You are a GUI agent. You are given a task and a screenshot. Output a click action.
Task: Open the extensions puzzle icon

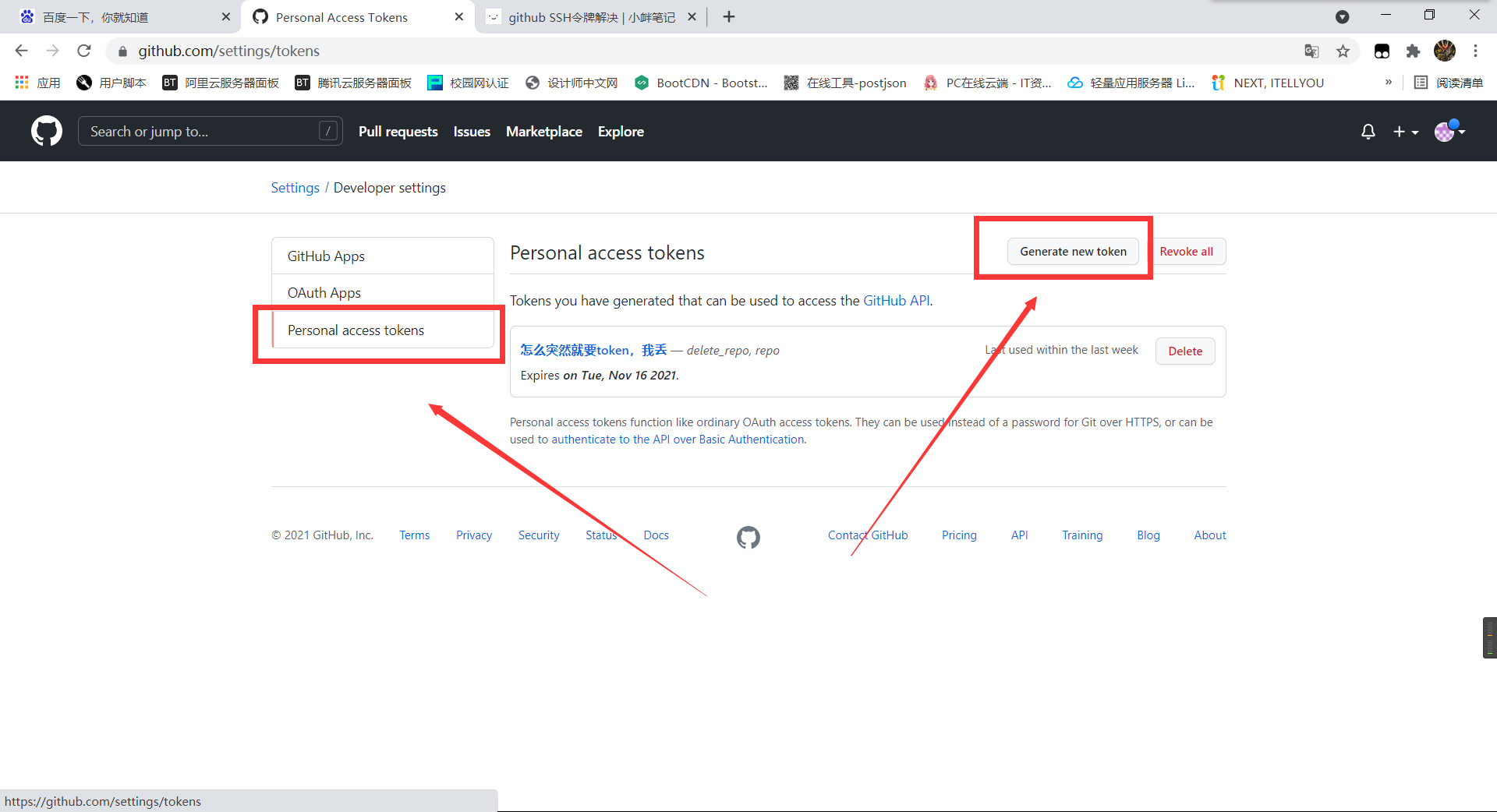point(1413,51)
